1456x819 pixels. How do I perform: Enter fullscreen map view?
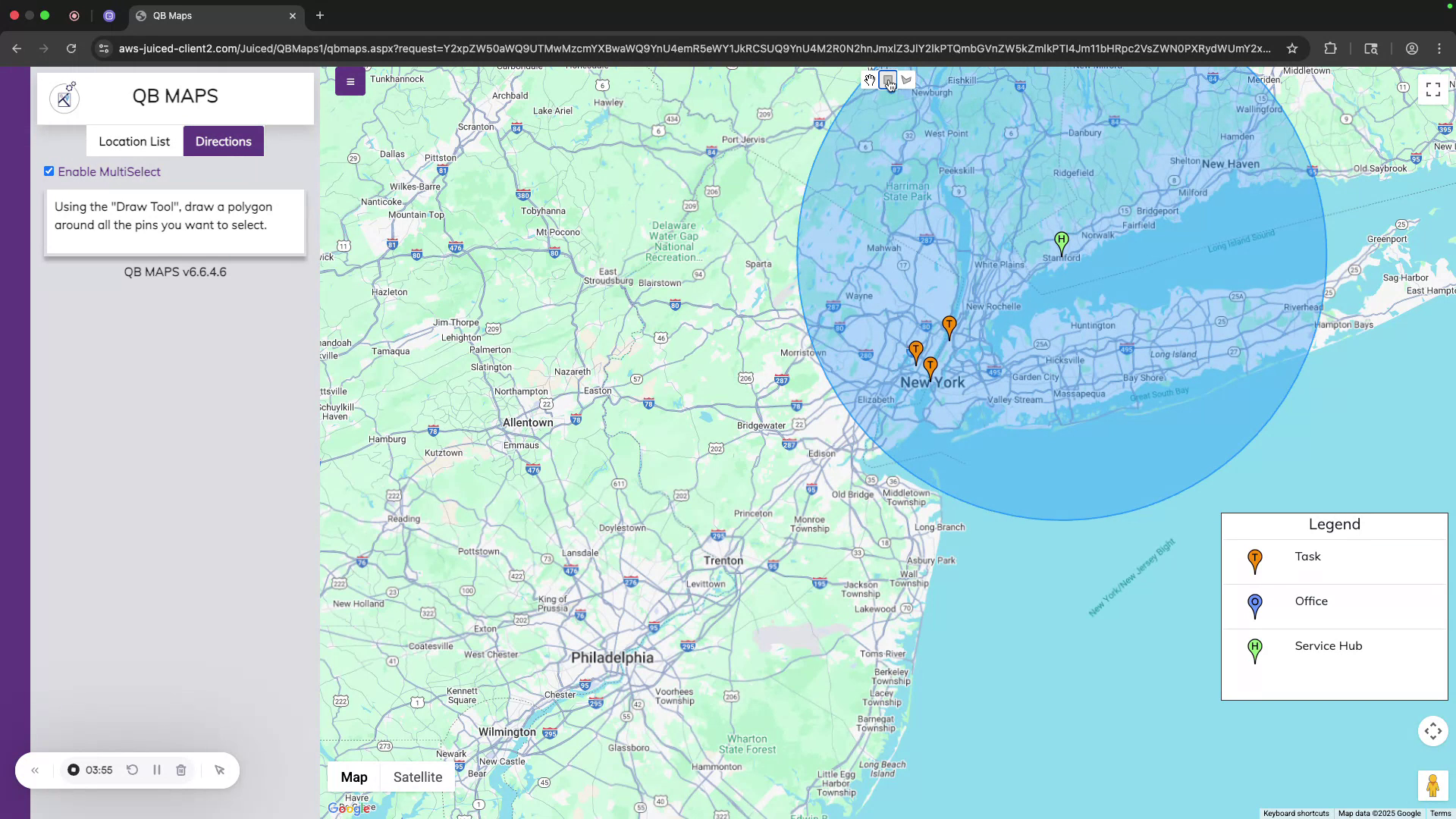point(1432,89)
